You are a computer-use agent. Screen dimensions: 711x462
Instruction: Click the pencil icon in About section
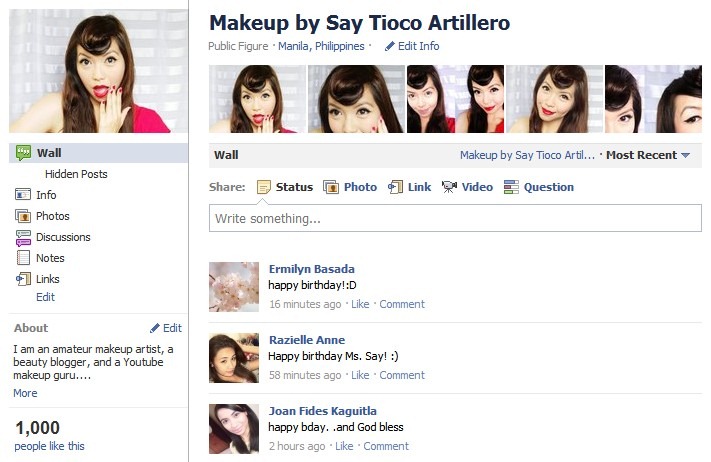click(155, 328)
